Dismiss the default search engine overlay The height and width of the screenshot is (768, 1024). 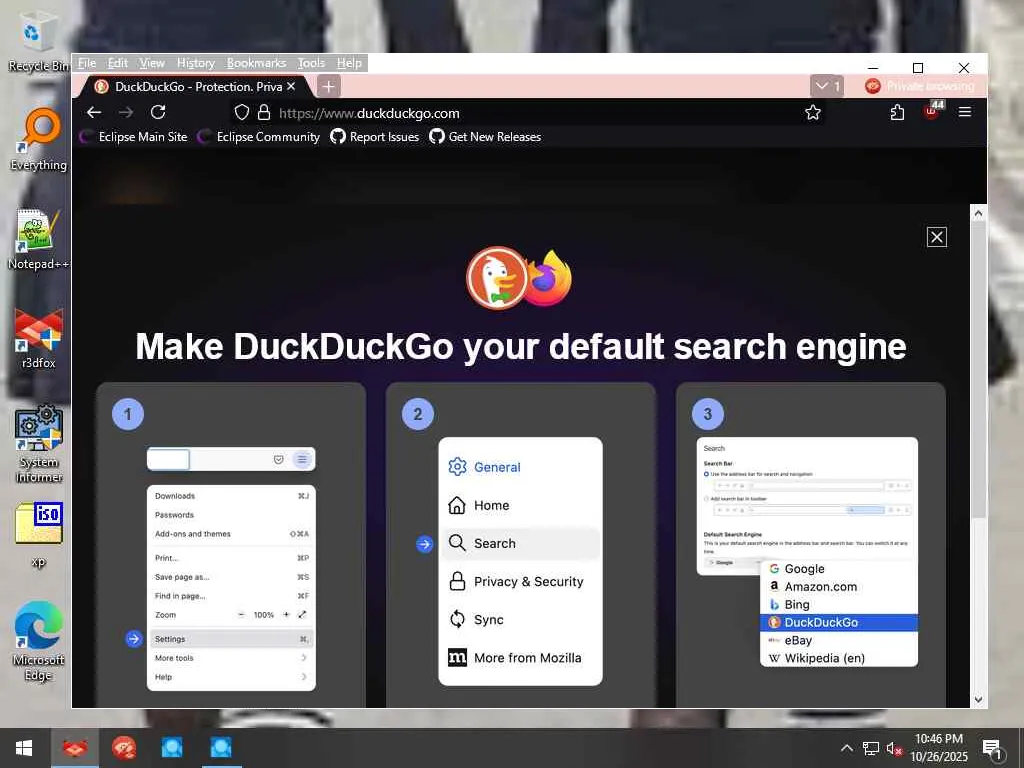coord(936,237)
